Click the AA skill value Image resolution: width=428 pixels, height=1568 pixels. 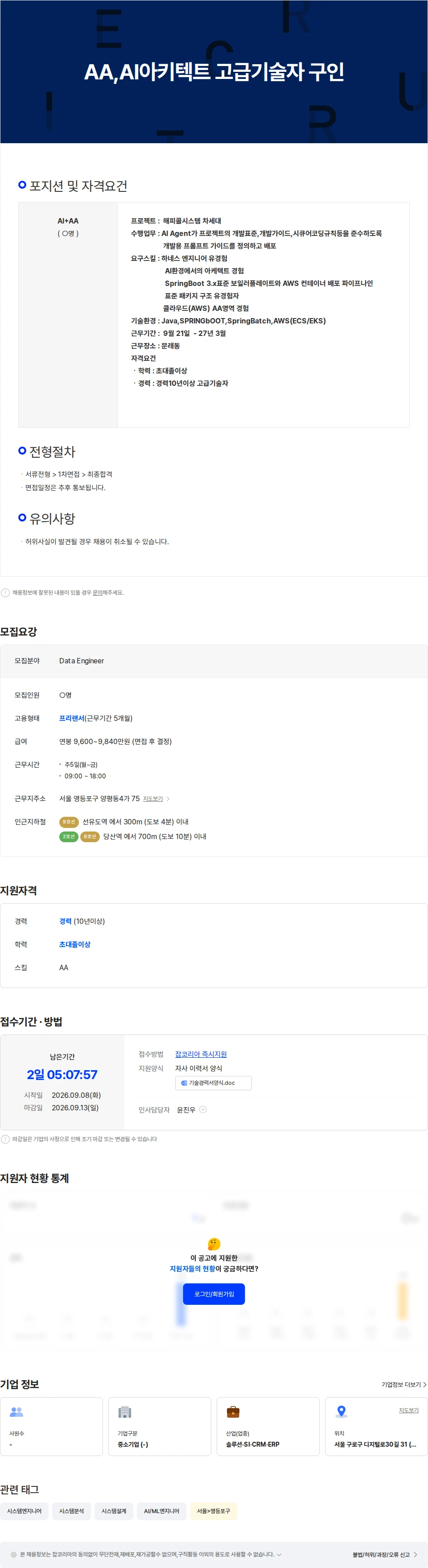pyautogui.click(x=64, y=967)
